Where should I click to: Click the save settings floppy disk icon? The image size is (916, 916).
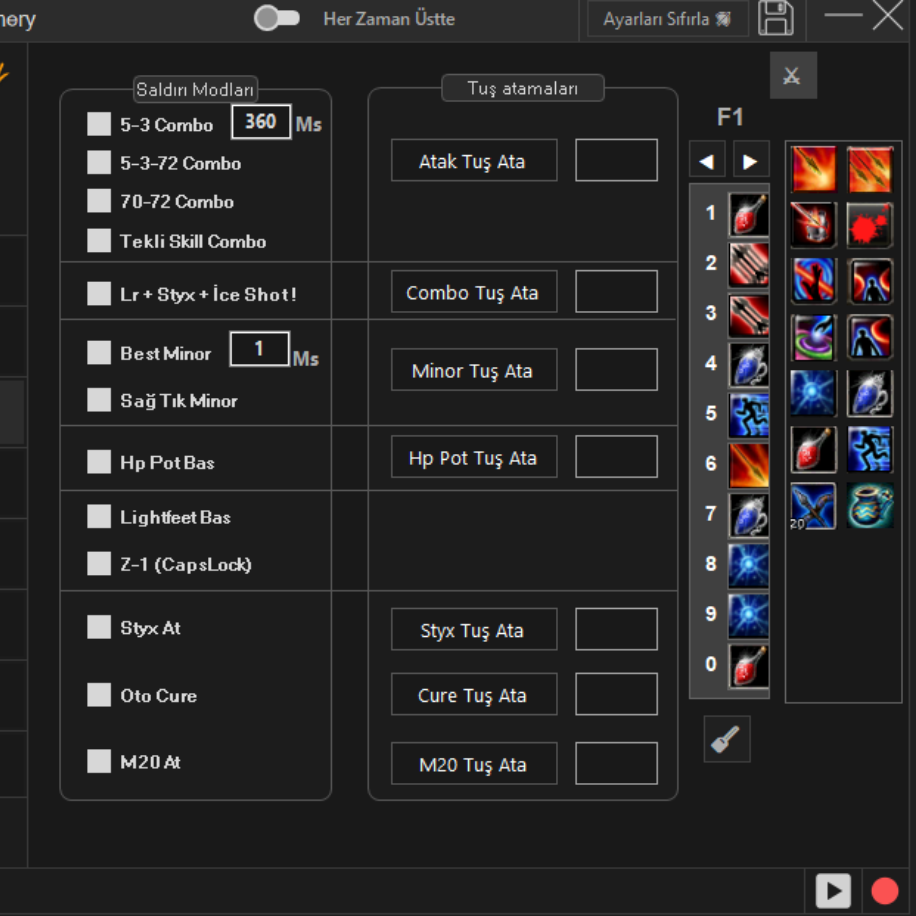tap(775, 18)
